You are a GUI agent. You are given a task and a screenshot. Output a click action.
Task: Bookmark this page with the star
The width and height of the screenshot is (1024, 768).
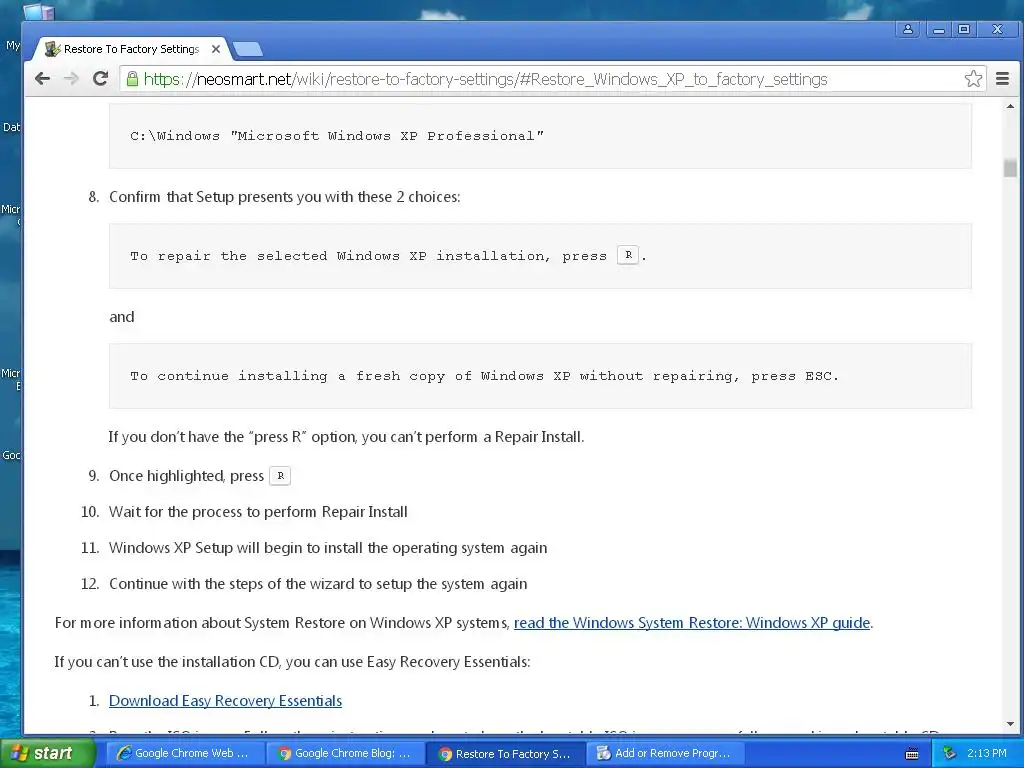(x=973, y=79)
